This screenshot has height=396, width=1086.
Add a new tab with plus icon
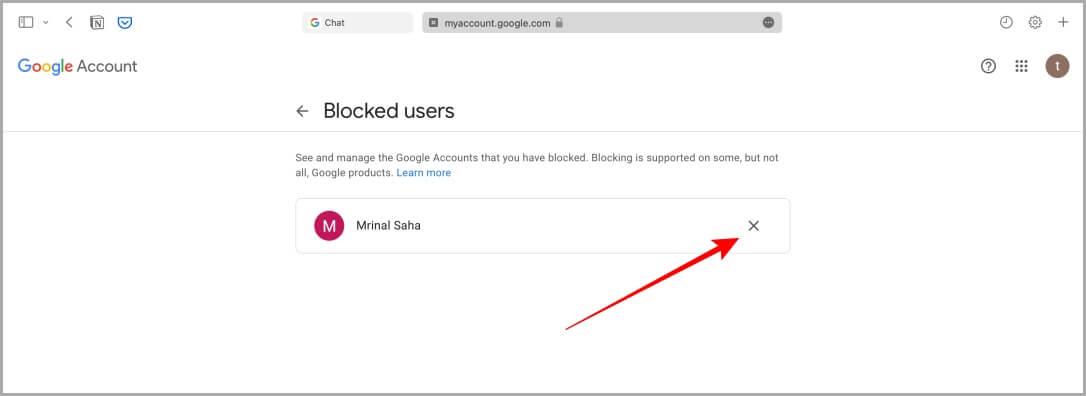1063,22
